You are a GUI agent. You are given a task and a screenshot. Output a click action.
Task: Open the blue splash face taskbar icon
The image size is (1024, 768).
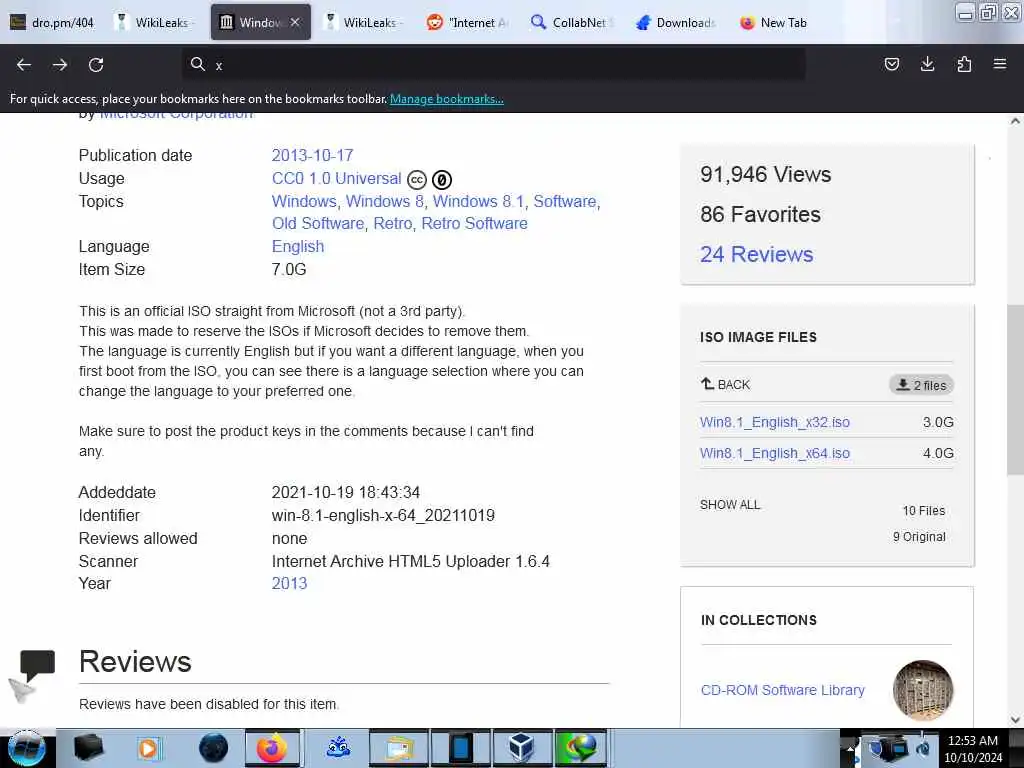(x=339, y=748)
